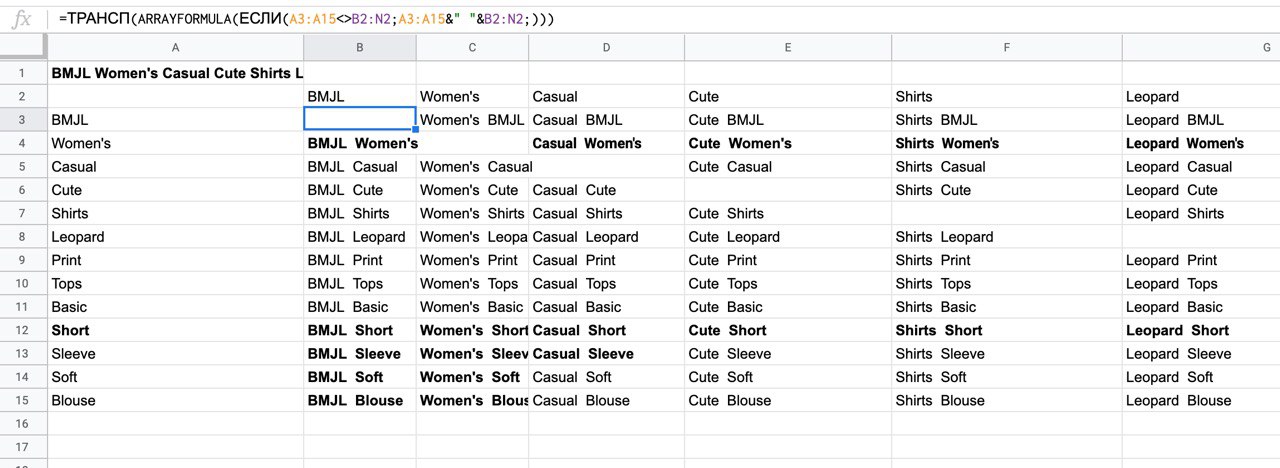The image size is (1280, 468).
Task: Click cell 'BMJL Print'
Action: [360, 260]
